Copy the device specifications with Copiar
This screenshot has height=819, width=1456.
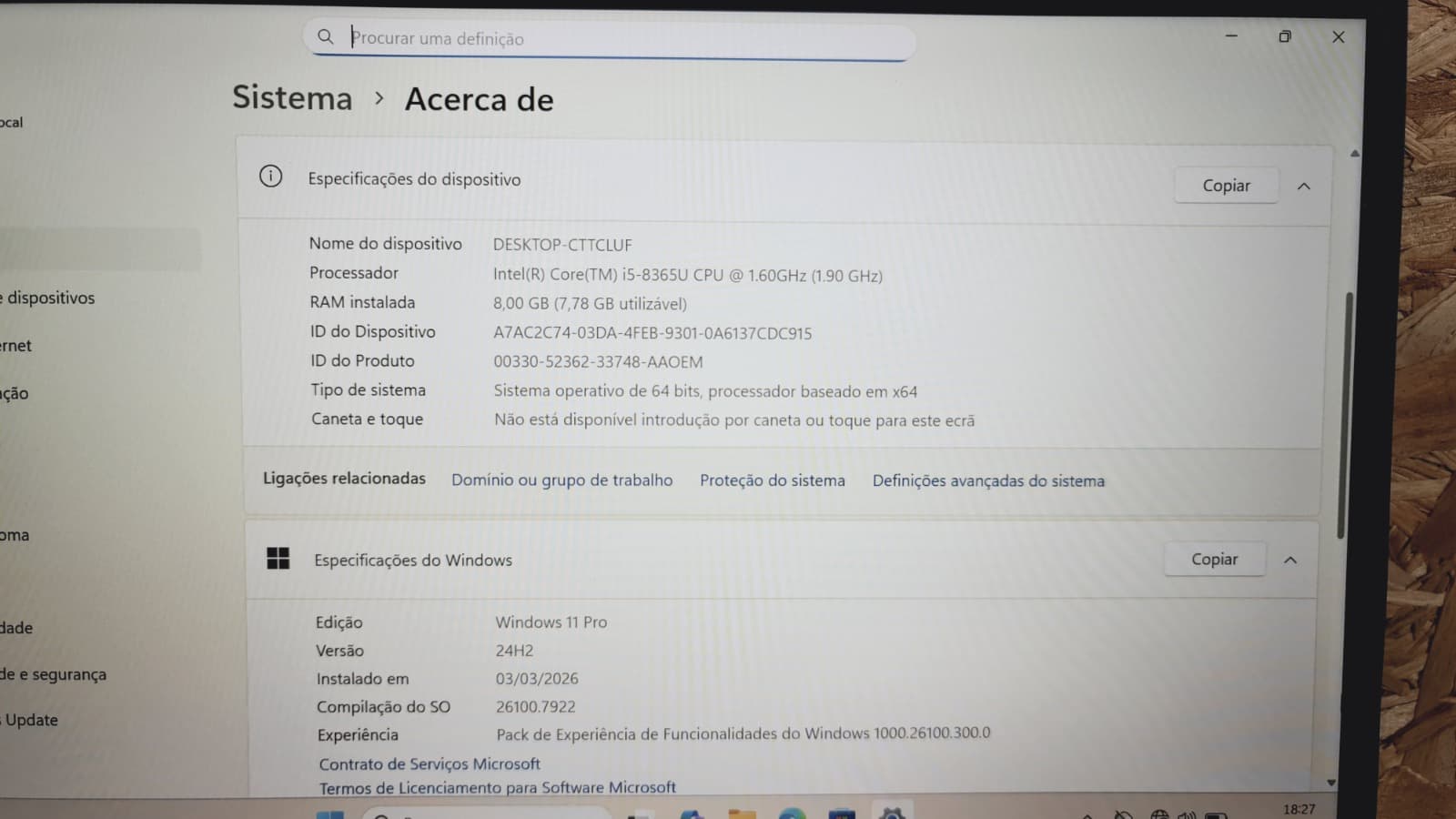[1226, 186]
